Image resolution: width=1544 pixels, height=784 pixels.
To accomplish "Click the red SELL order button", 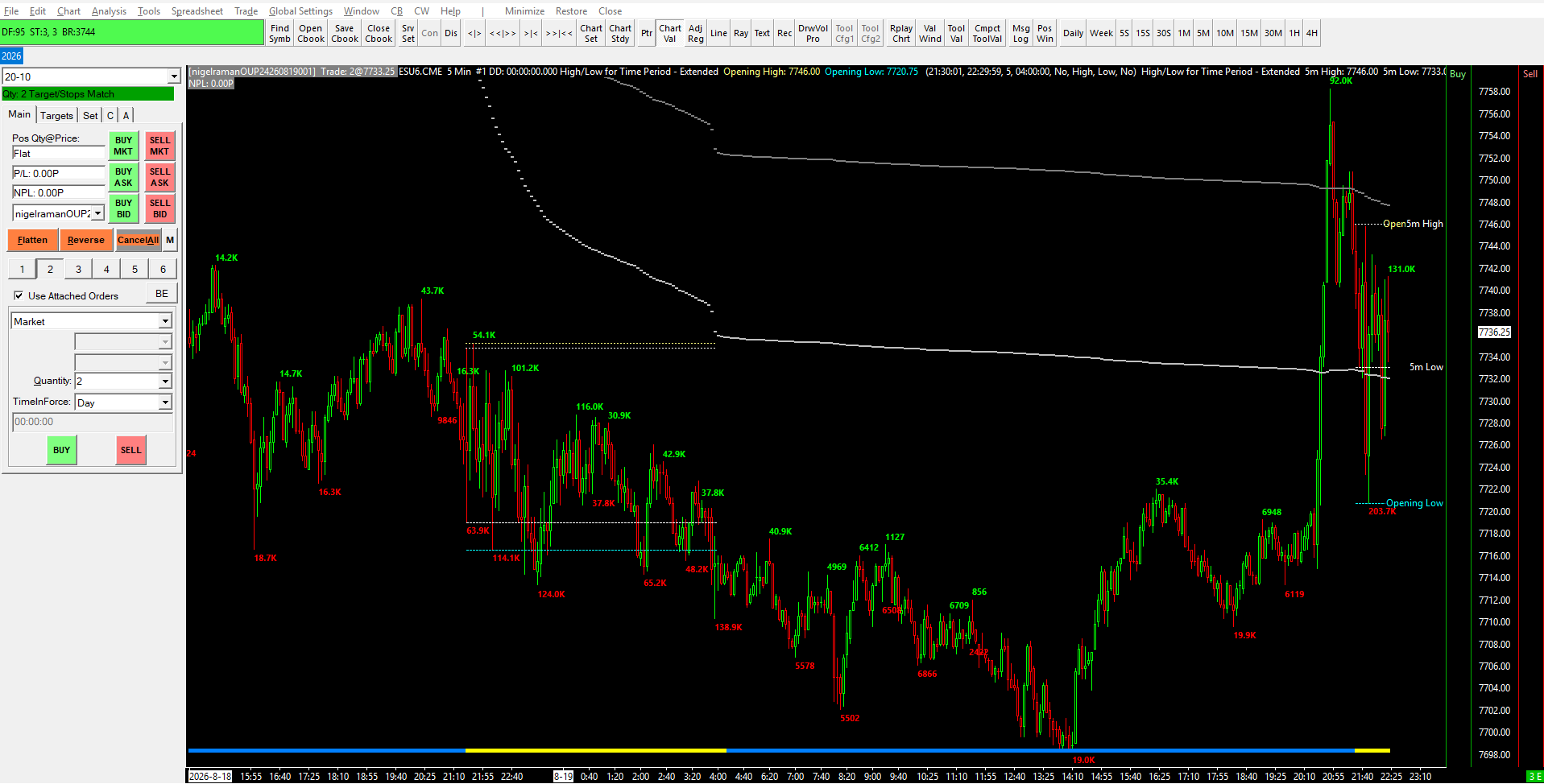I will click(130, 450).
